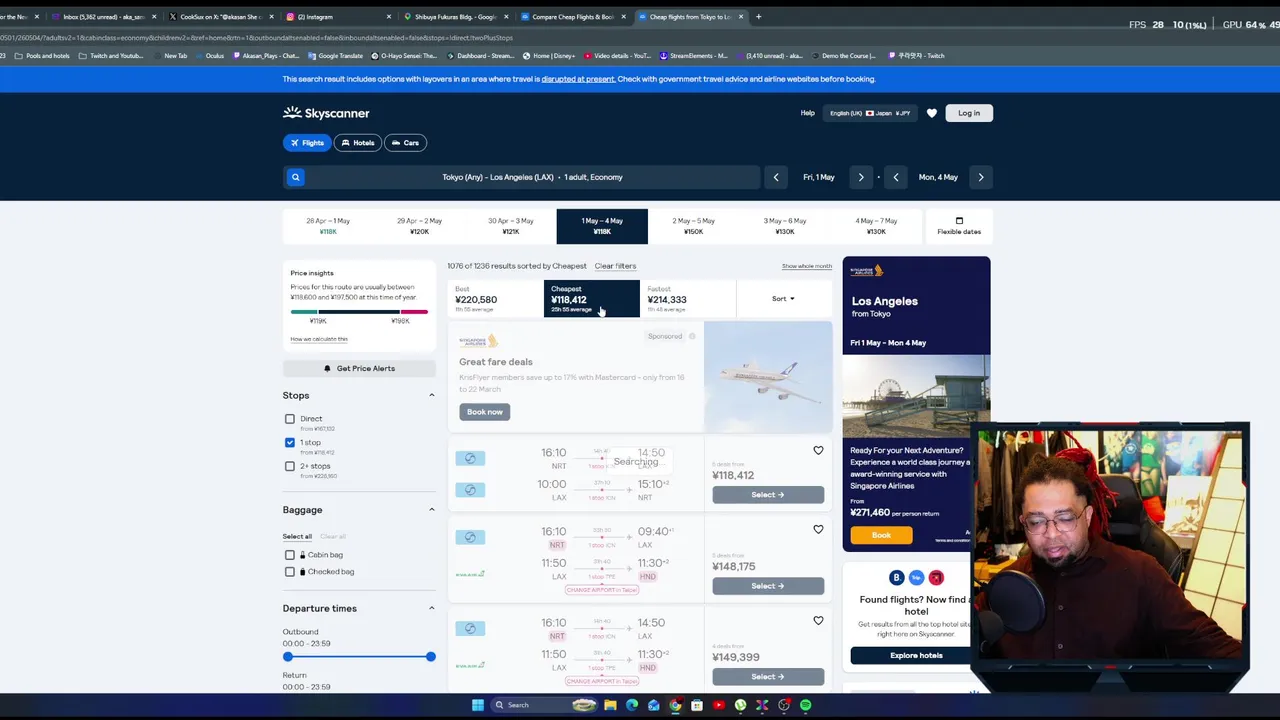Tick the 2+ stops checkbox
This screenshot has height=720, width=1280.
click(290, 466)
